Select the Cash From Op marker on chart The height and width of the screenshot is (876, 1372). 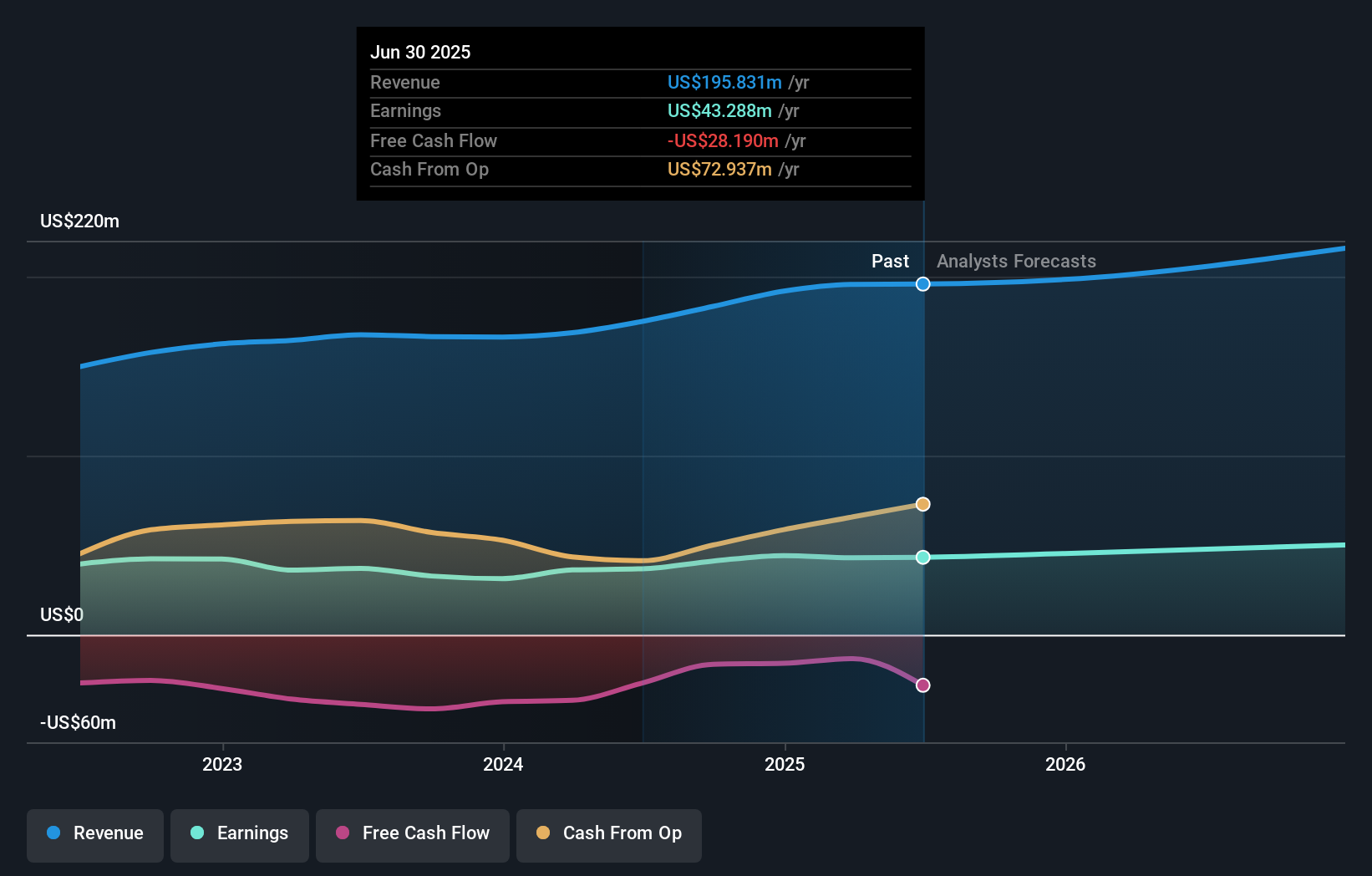(922, 504)
